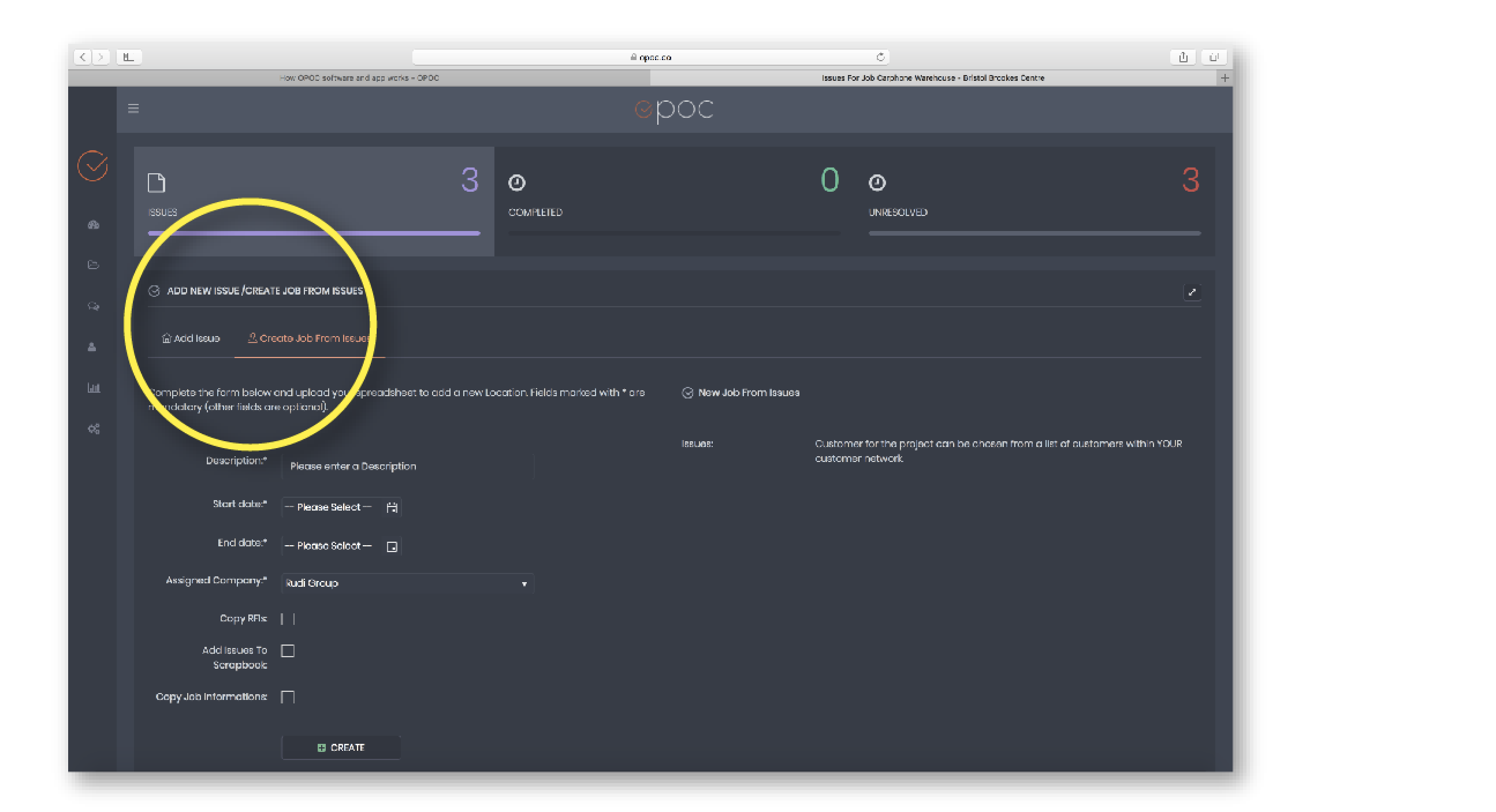Click the Completed progress bar

click(x=674, y=233)
